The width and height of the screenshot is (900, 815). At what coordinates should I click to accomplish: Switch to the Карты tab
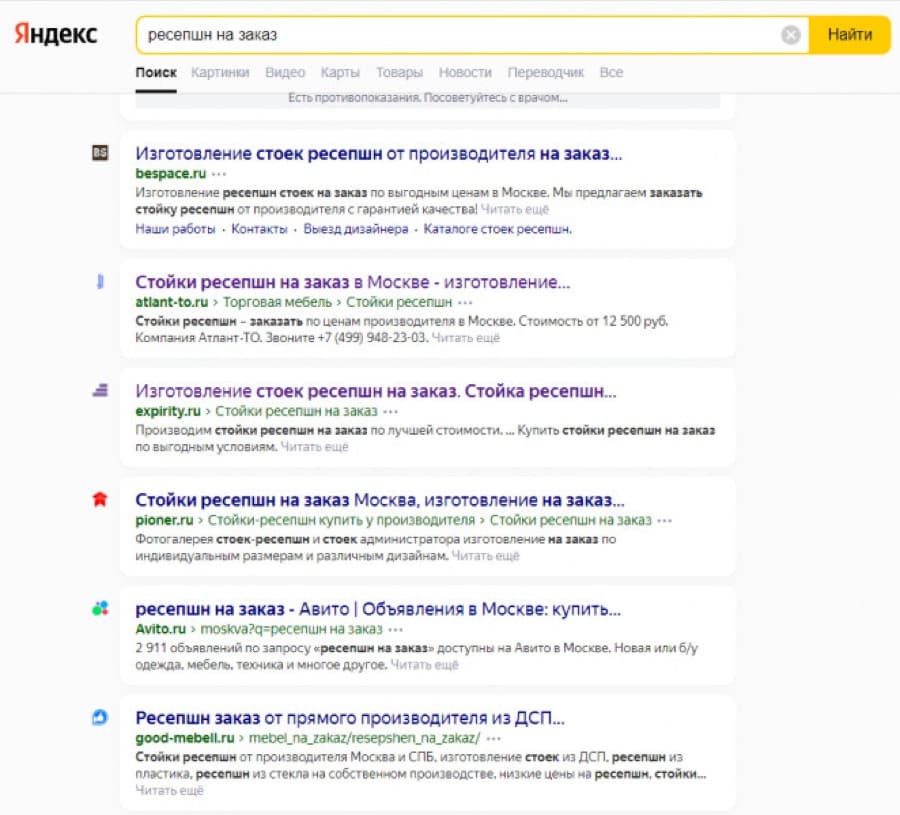pyautogui.click(x=340, y=72)
